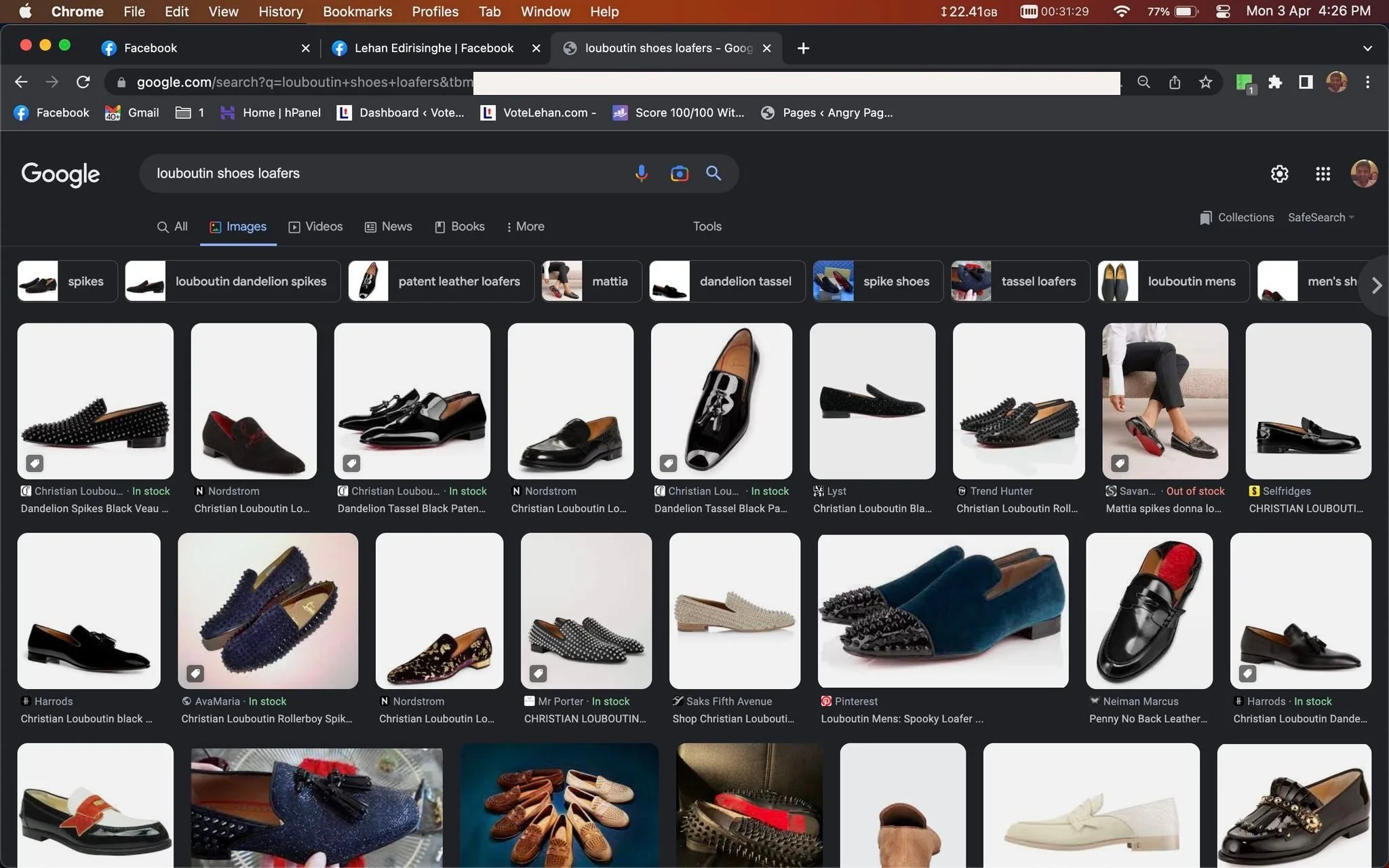Bookmark this page with the star icon

pyautogui.click(x=1205, y=82)
